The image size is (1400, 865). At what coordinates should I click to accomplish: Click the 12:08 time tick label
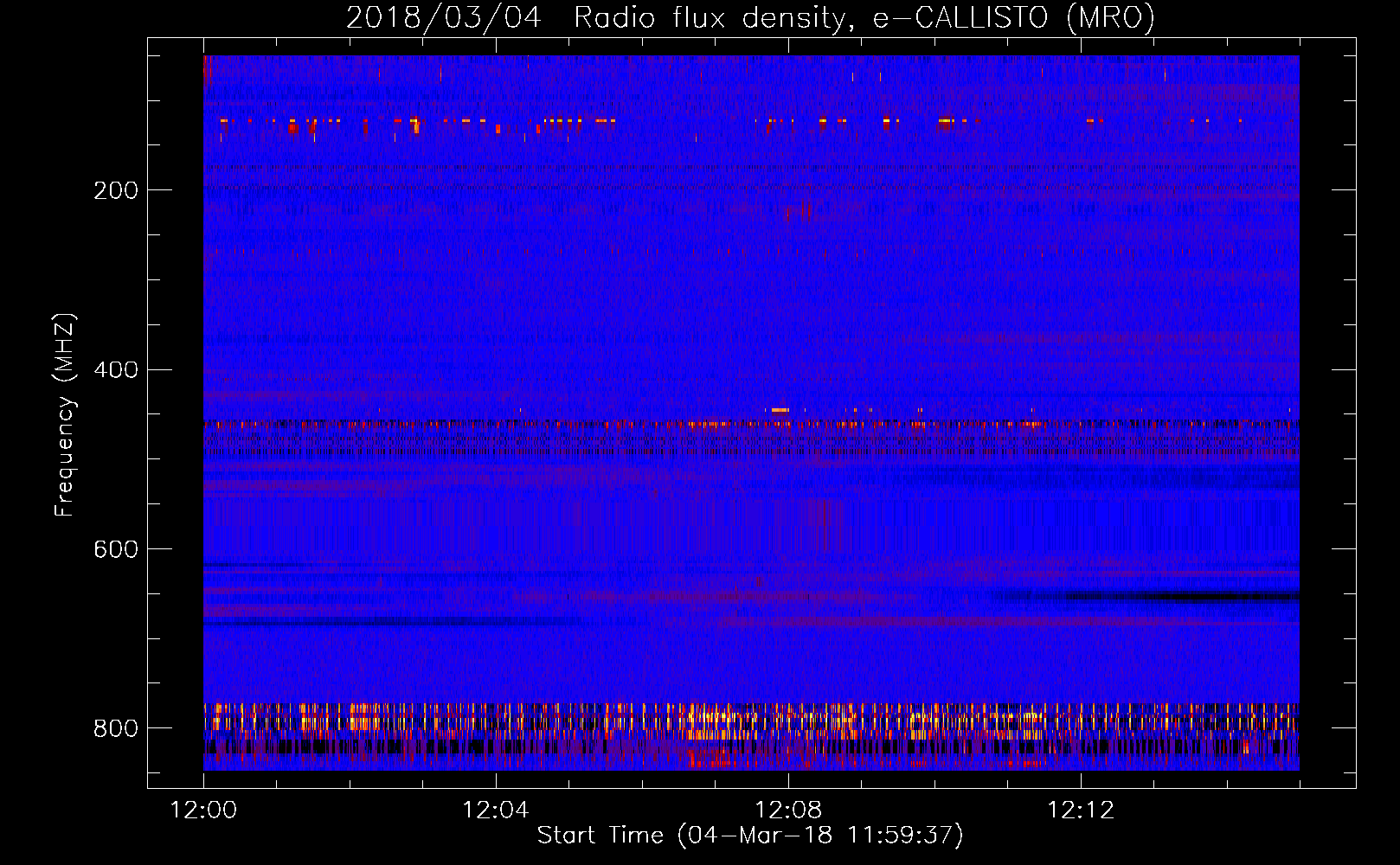click(x=788, y=811)
